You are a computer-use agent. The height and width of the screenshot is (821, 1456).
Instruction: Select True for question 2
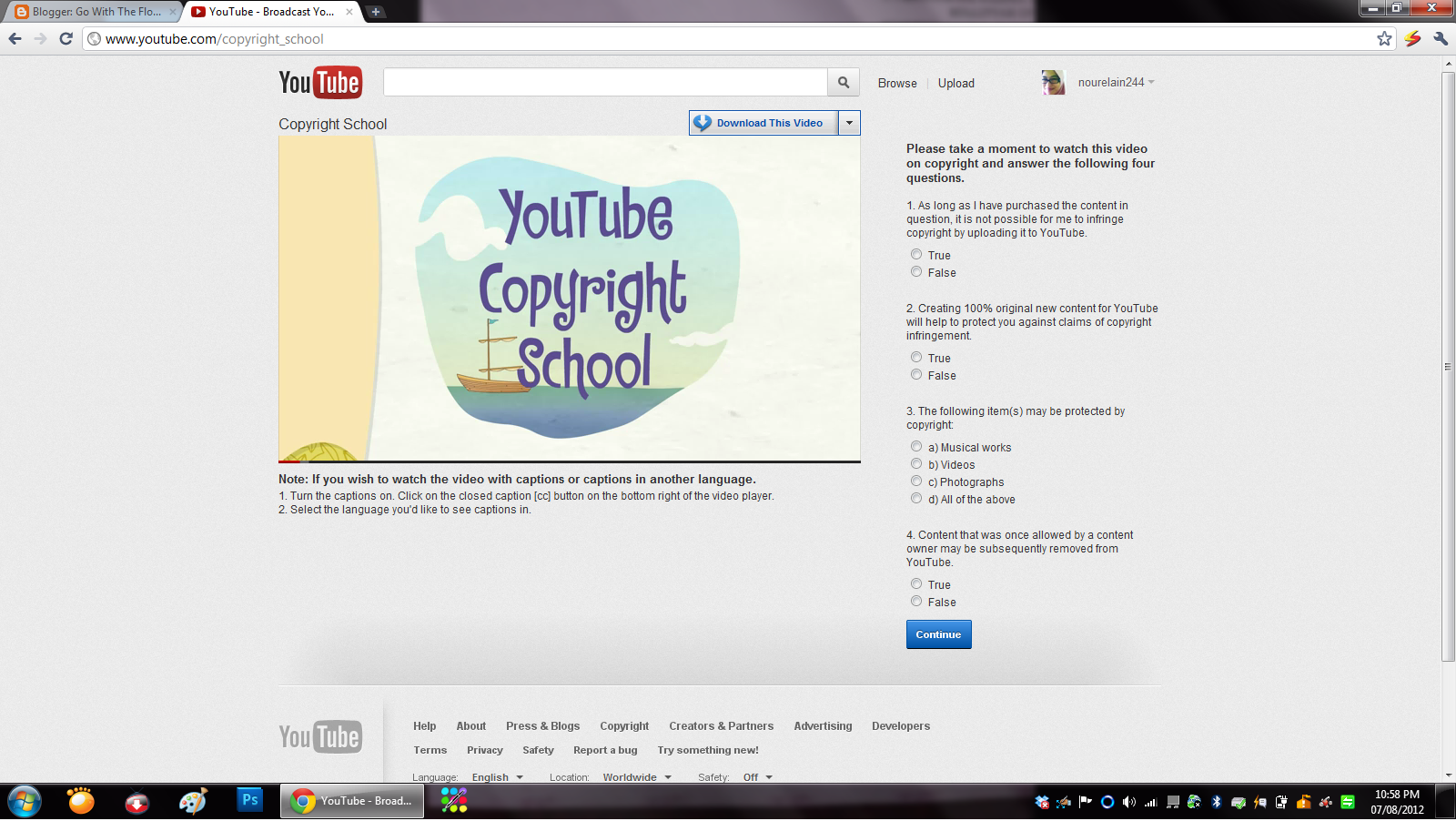(916, 358)
